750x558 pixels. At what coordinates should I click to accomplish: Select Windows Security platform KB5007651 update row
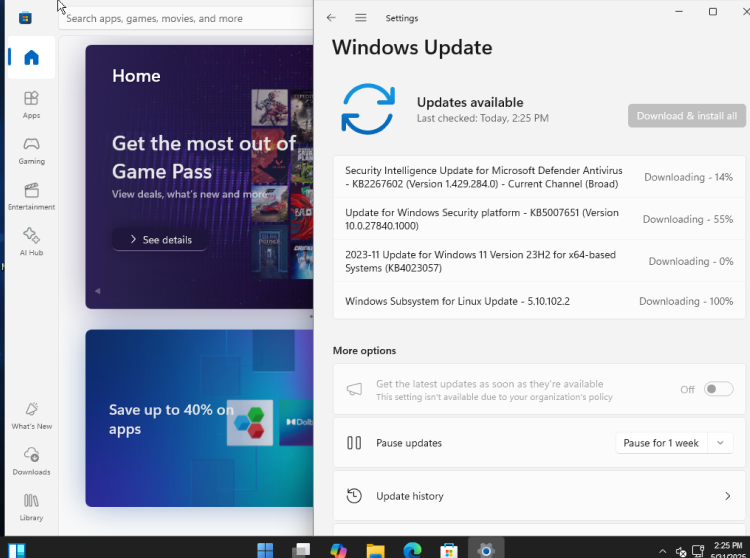539,219
